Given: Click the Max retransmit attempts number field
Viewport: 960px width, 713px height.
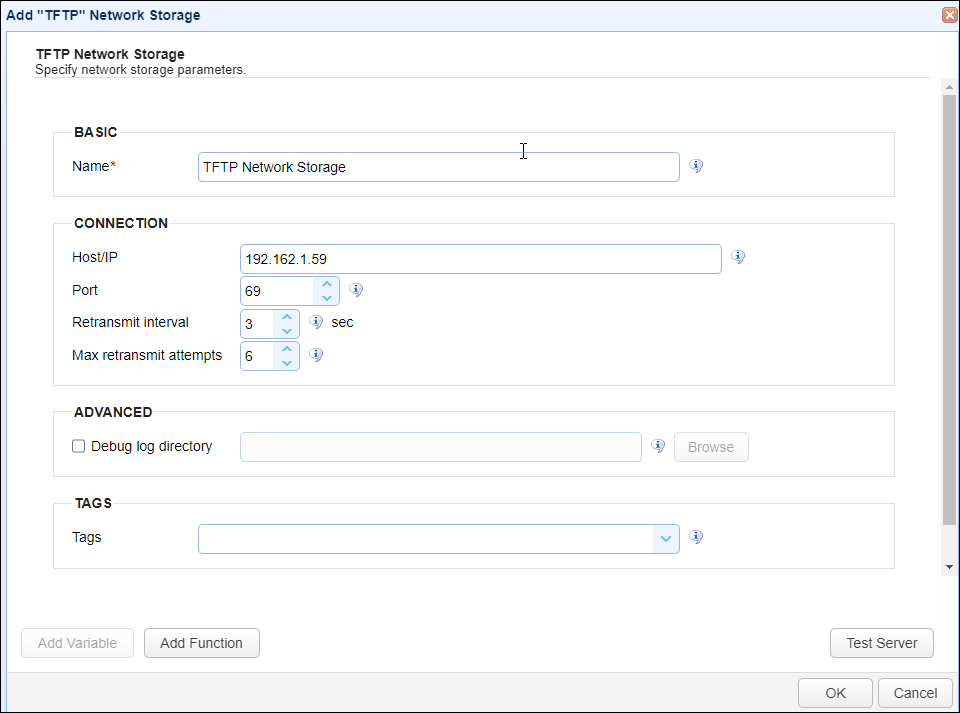Looking at the screenshot, I should pos(258,356).
